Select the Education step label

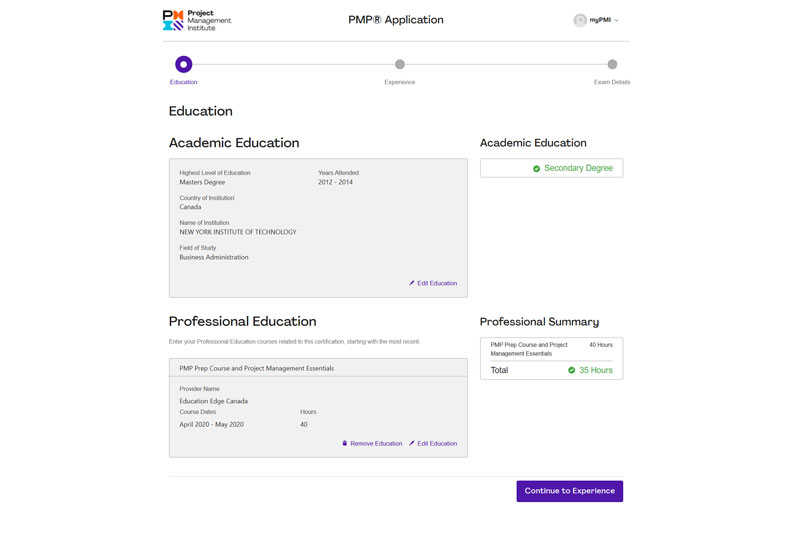pos(184,82)
